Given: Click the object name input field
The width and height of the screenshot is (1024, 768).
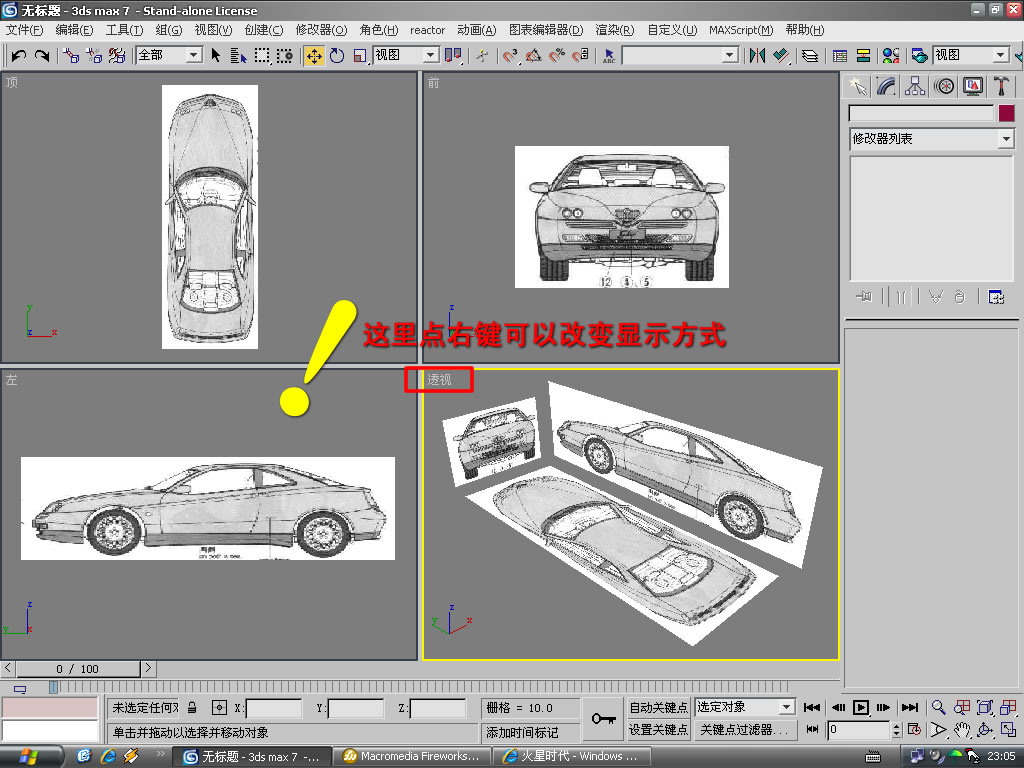Looking at the screenshot, I should click(921, 113).
